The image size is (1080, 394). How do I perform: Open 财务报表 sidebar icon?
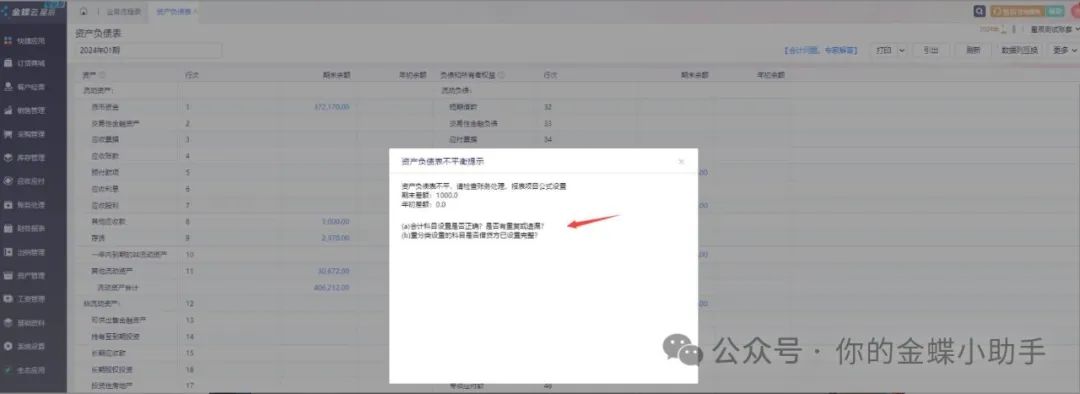click(x=8, y=228)
